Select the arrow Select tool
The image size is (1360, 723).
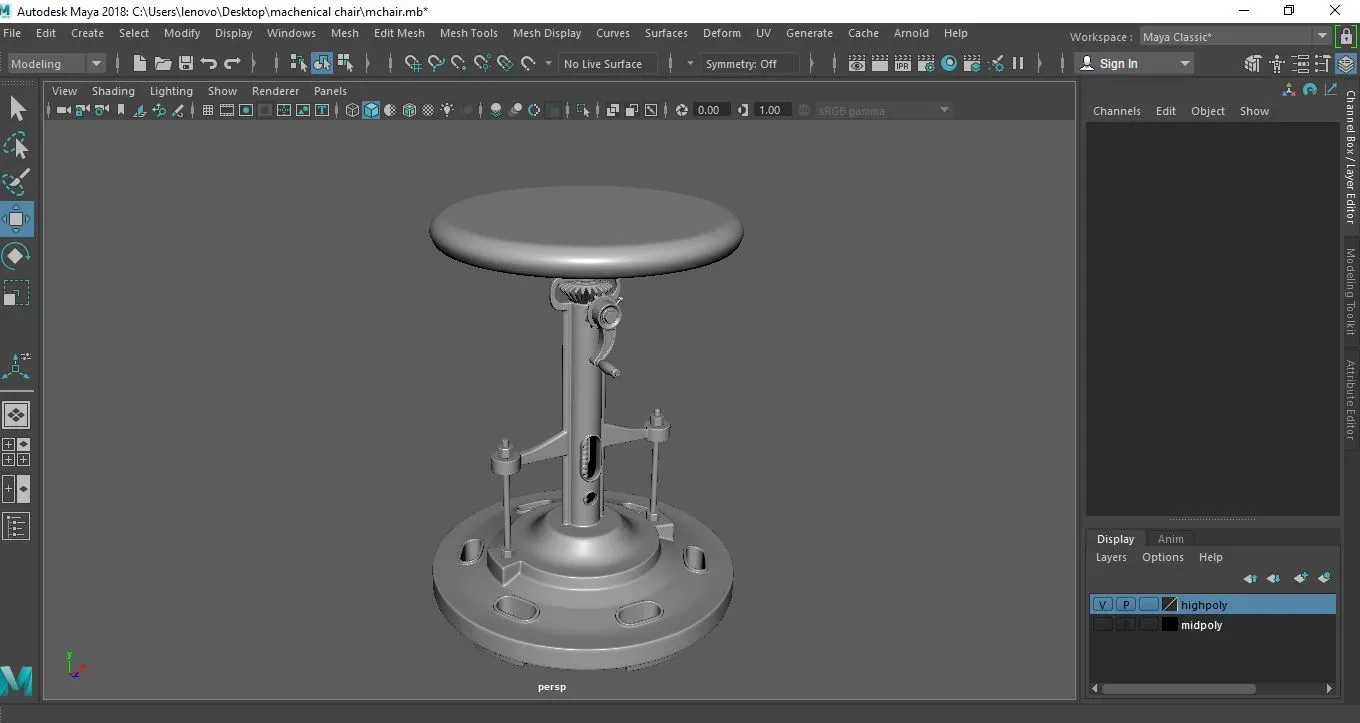[x=17, y=108]
